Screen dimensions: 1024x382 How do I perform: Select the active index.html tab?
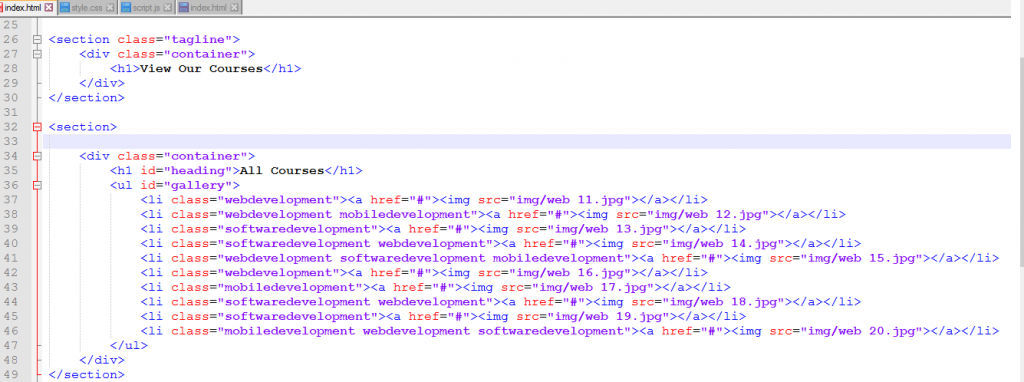[x=28, y=7]
